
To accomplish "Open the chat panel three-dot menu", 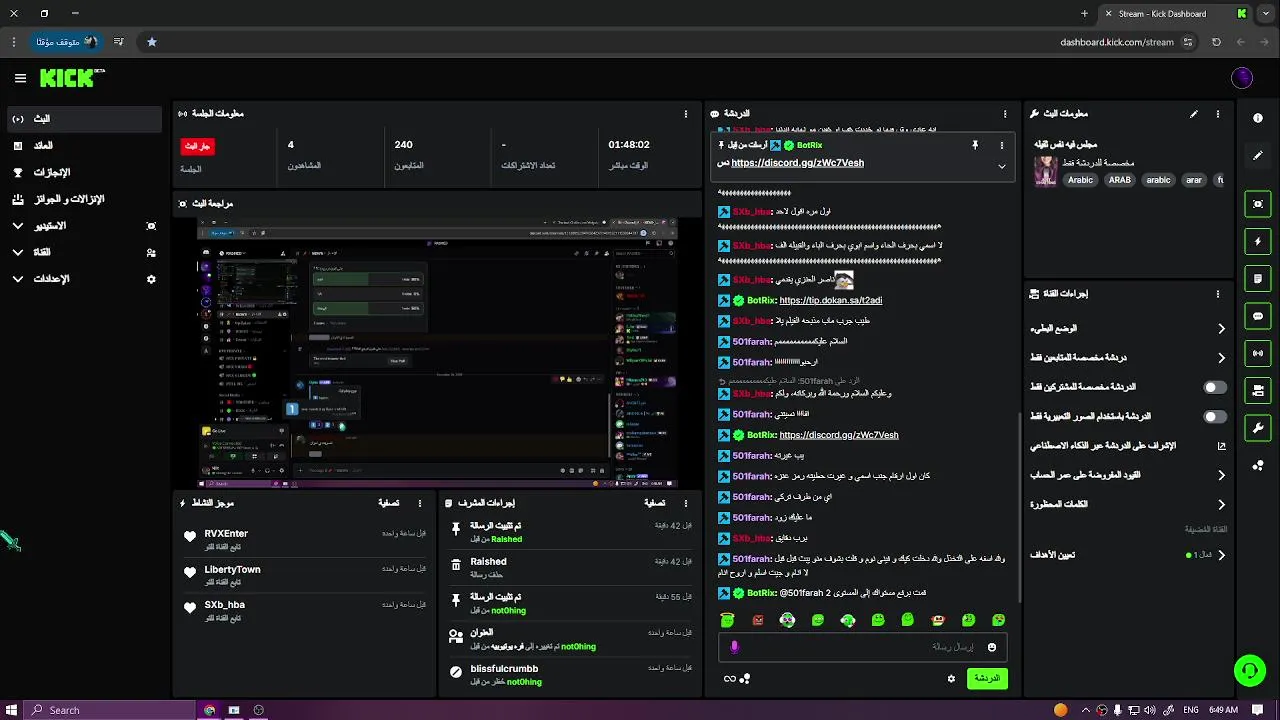I will 1005,114.
